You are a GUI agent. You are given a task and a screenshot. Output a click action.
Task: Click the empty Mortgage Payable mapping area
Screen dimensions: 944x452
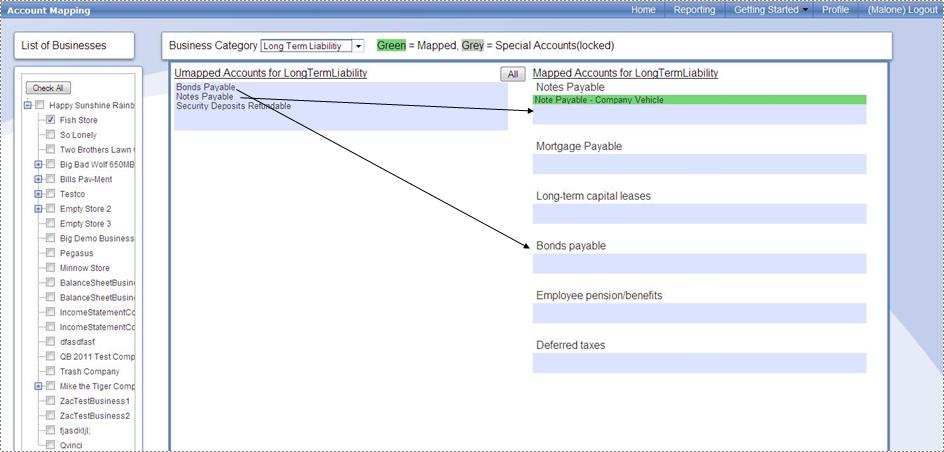(x=700, y=164)
